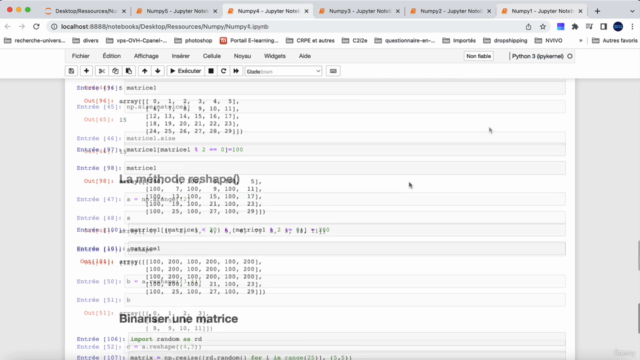
Task: Click the Non fiable trust button
Action: [478, 56]
